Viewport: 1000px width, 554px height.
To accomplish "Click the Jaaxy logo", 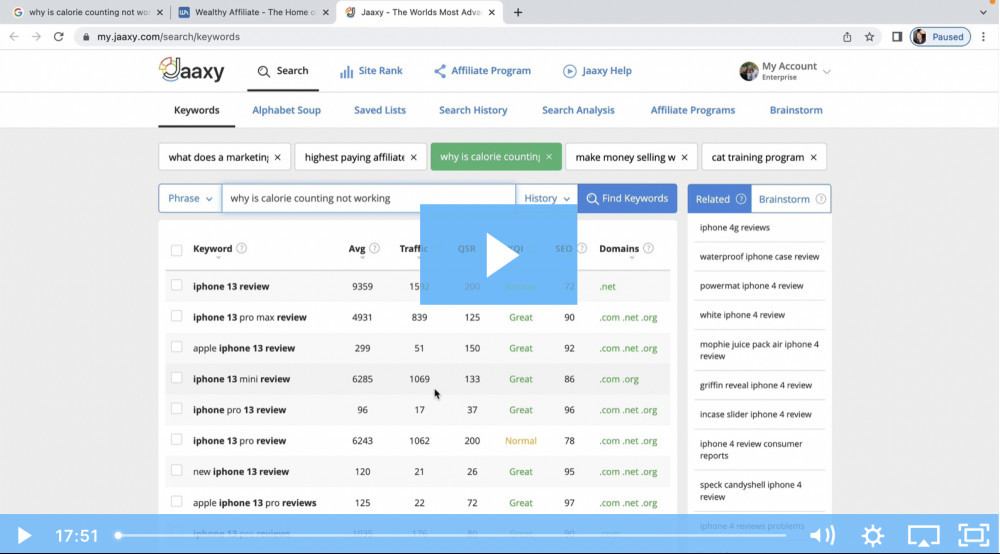I will (191, 69).
